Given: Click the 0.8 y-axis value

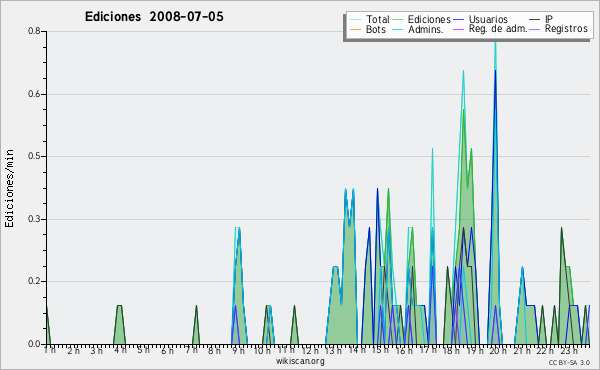Looking at the screenshot, I should [x=34, y=31].
